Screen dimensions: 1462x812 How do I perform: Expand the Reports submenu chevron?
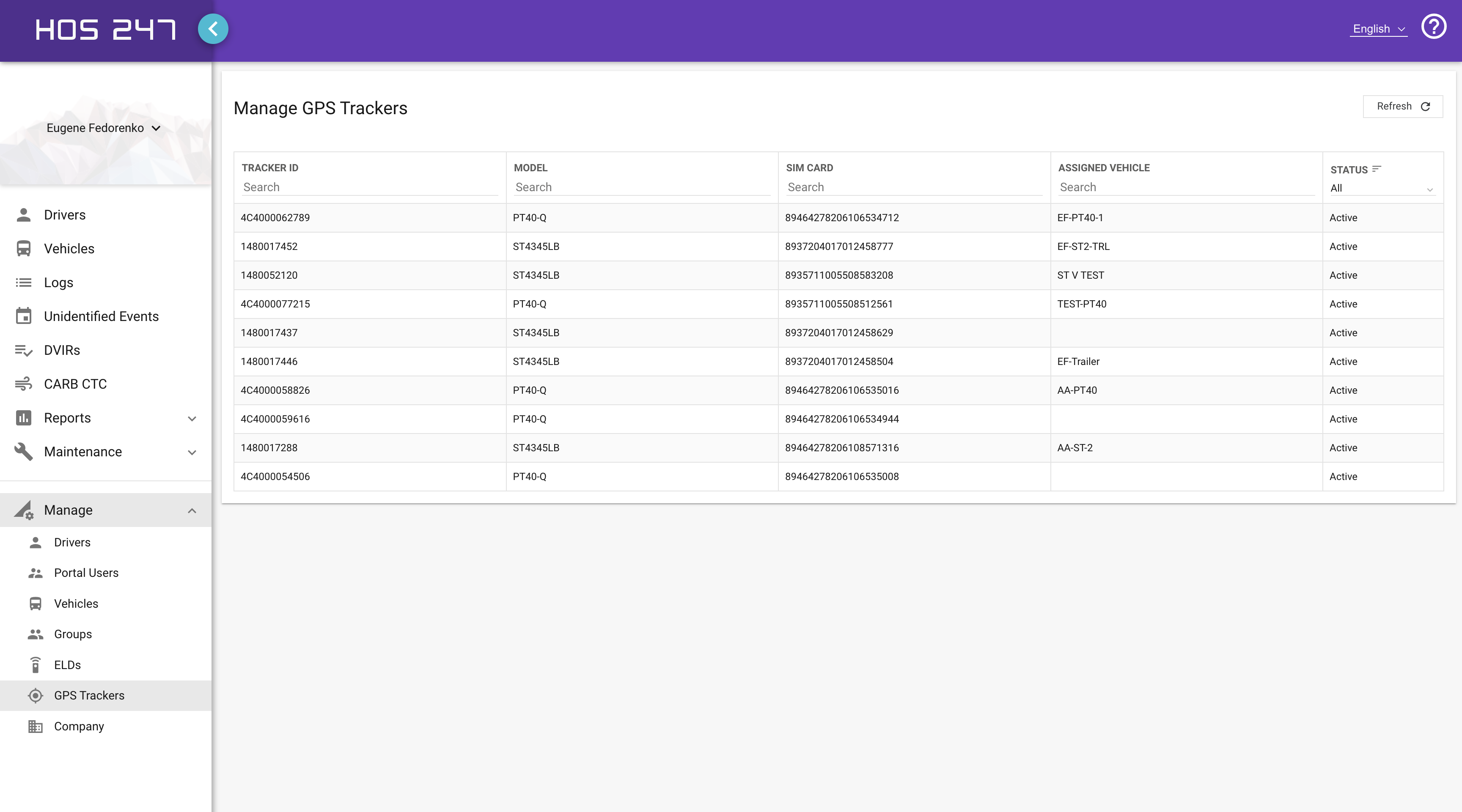[x=192, y=419]
